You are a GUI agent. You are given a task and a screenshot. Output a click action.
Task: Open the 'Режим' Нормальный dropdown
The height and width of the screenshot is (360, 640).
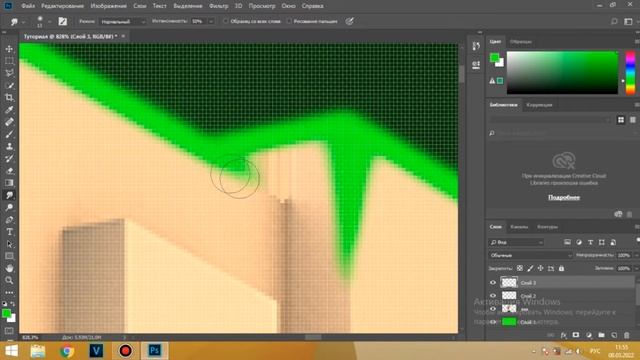point(122,22)
